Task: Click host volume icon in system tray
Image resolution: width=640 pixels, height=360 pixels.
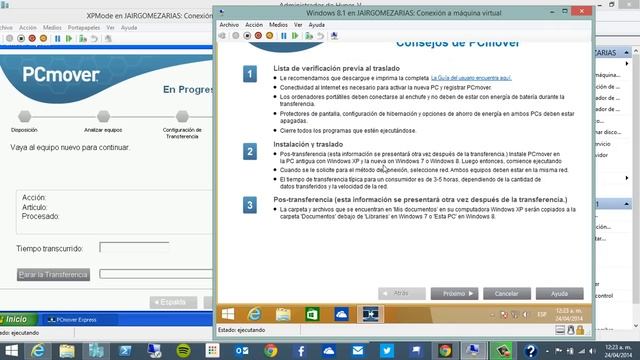Action: 593,351
